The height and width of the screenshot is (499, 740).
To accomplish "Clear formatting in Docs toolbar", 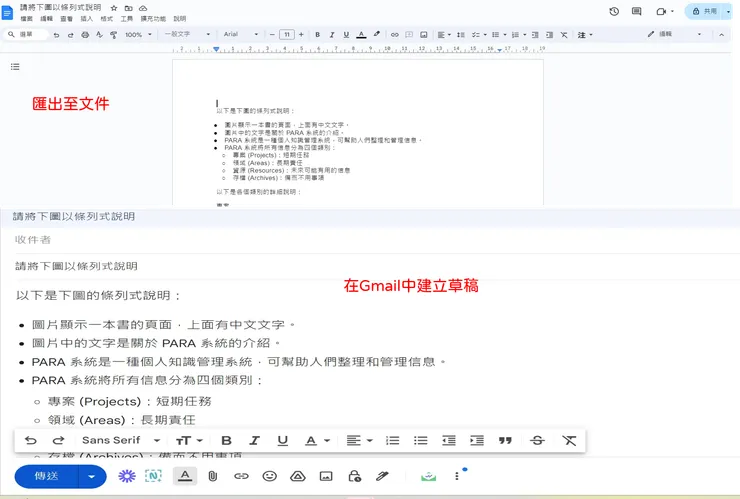I will pos(564,34).
